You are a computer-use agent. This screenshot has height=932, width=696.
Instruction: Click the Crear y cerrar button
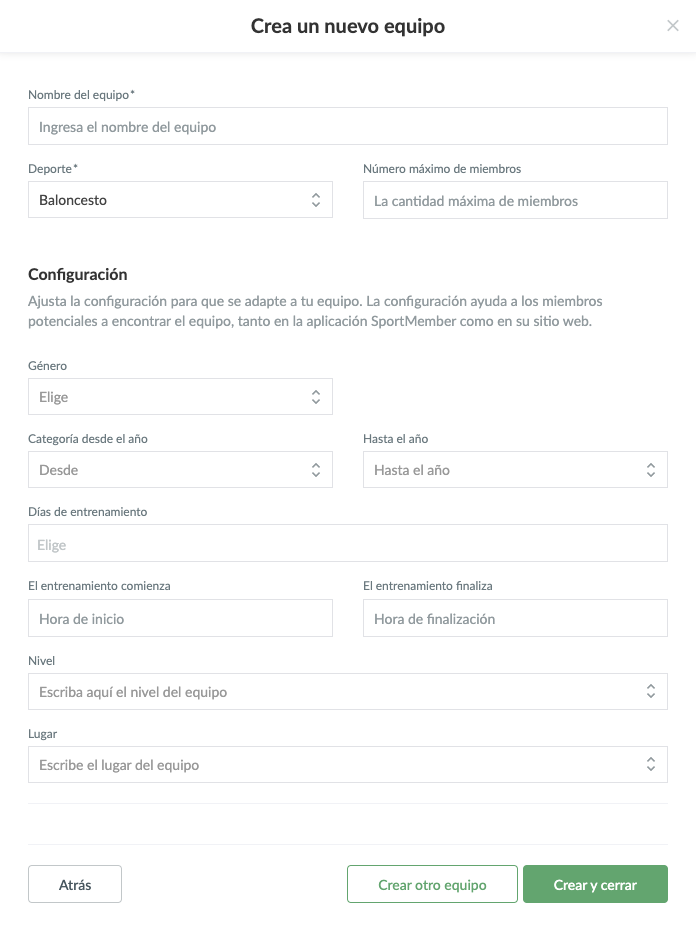pos(595,884)
